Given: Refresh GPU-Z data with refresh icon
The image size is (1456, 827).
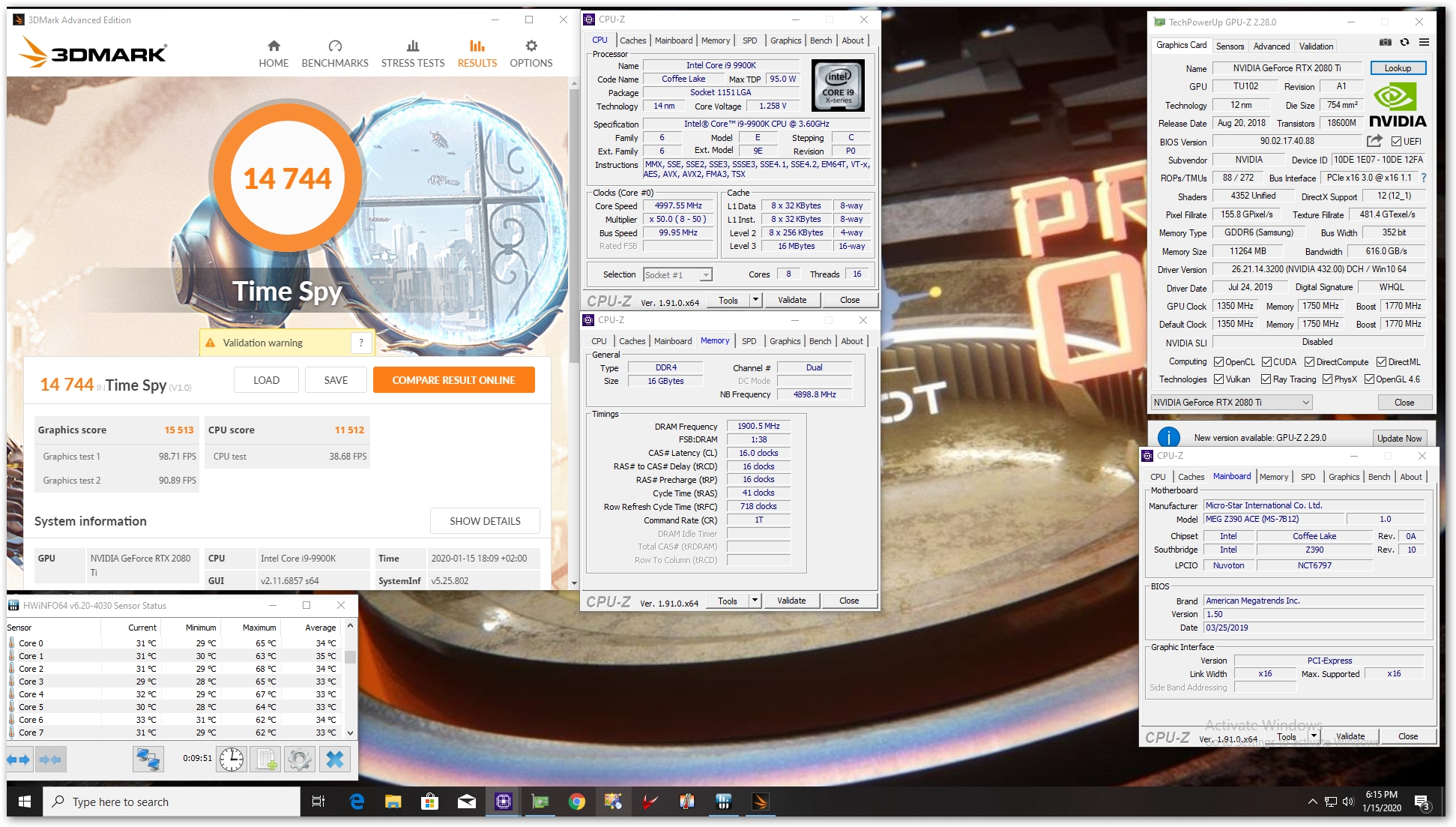Looking at the screenshot, I should point(1404,43).
